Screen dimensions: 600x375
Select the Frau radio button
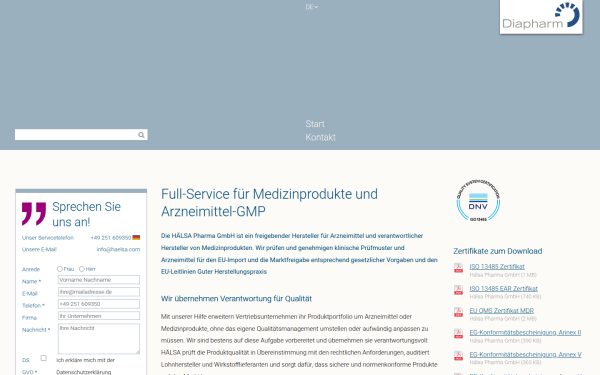(60, 269)
